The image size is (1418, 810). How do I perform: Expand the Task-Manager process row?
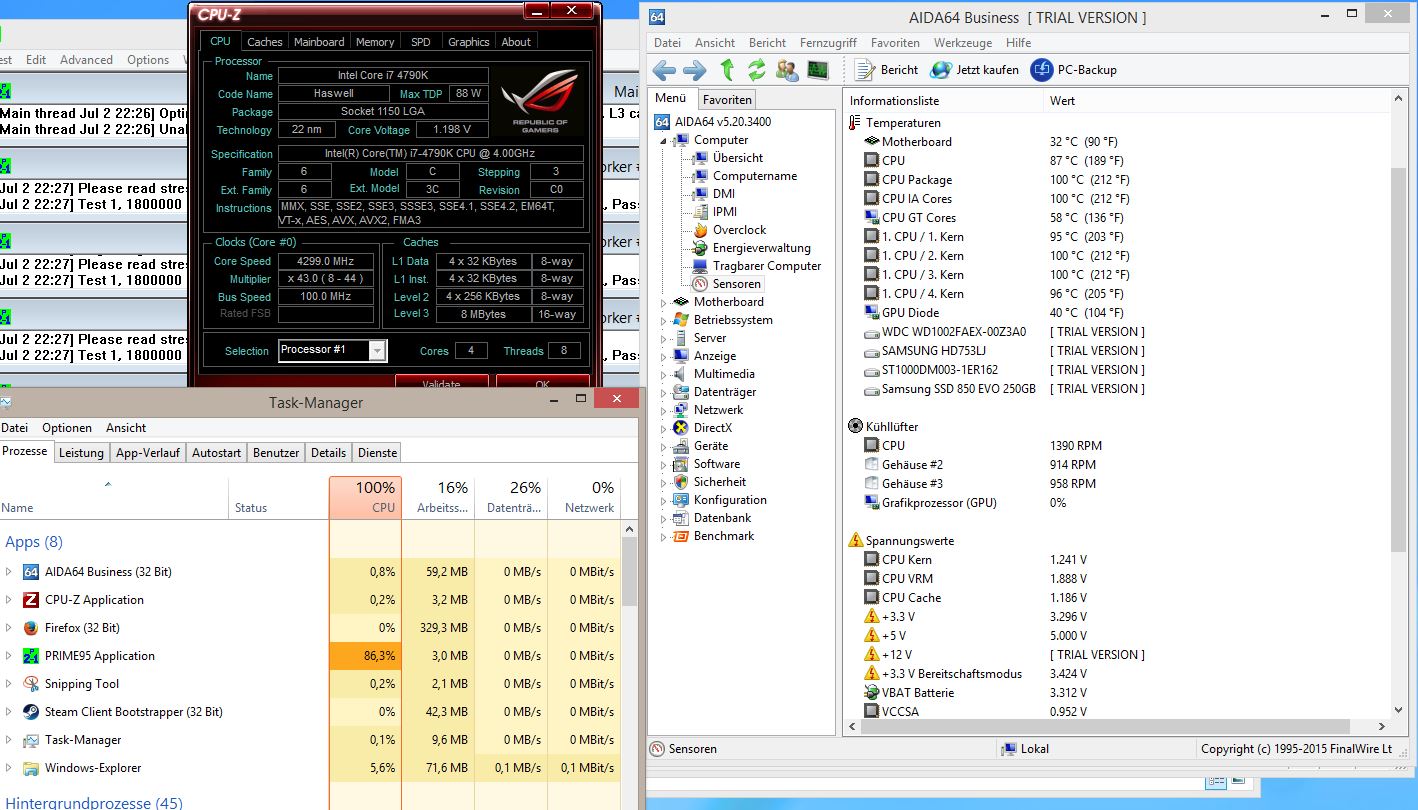tap(9, 740)
